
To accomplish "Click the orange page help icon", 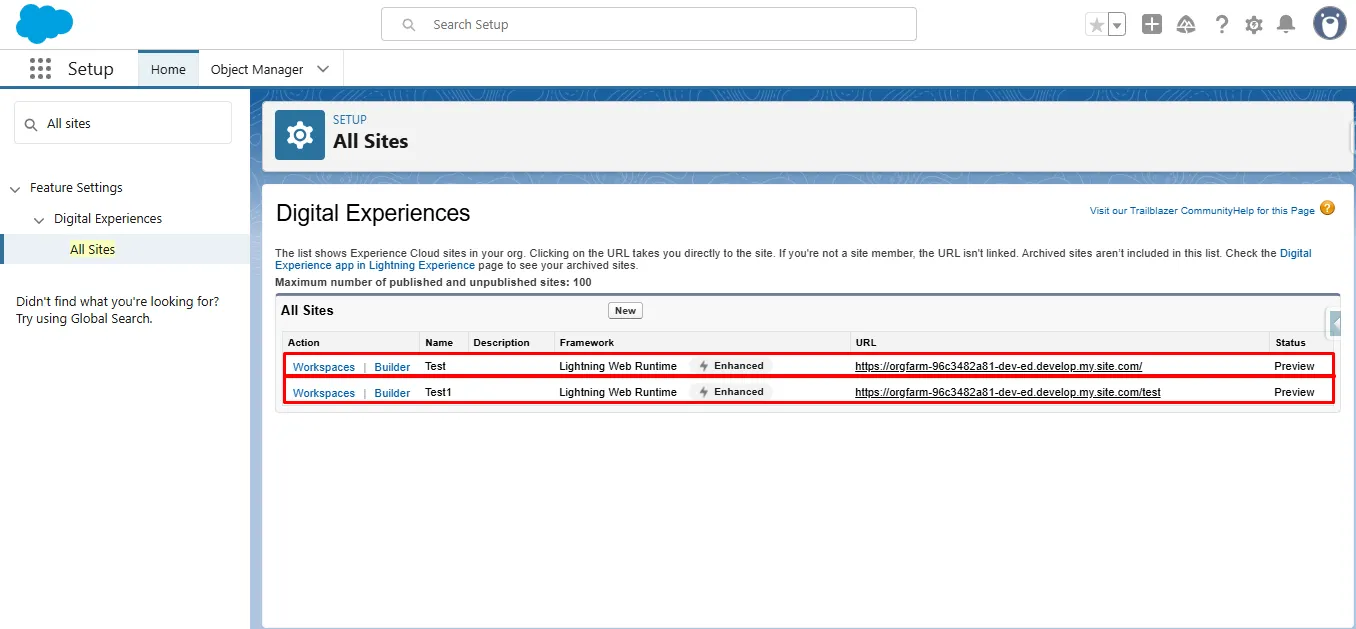I will pyautogui.click(x=1327, y=209).
